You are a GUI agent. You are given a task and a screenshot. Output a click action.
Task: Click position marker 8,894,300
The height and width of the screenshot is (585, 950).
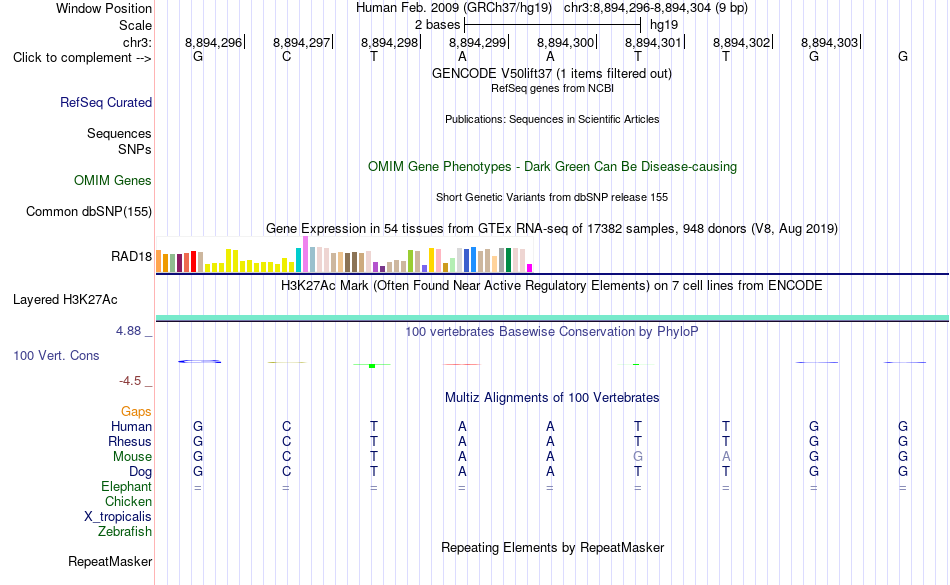click(565, 42)
